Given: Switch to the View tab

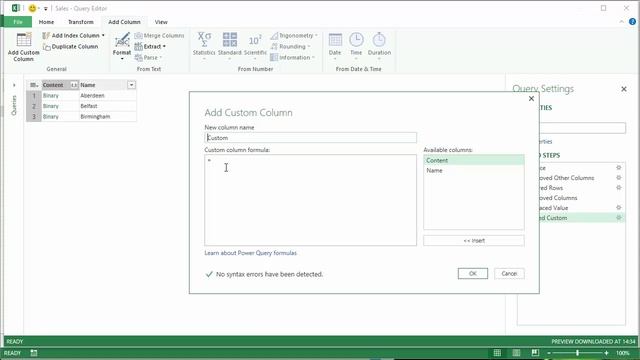Looking at the screenshot, I should (x=161, y=22).
